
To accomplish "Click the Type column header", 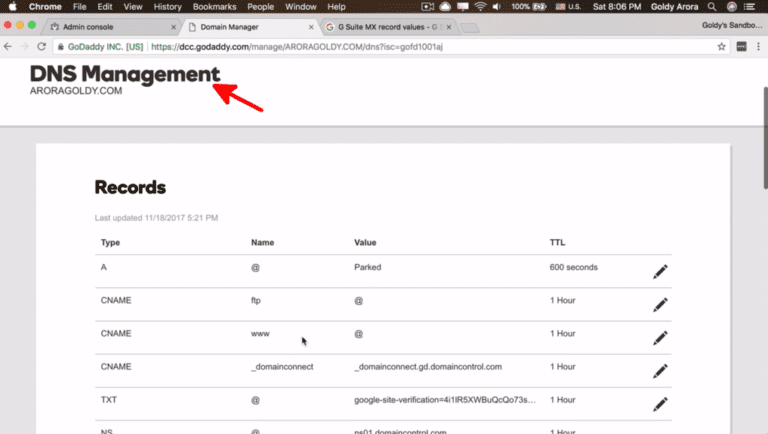I will (110, 242).
